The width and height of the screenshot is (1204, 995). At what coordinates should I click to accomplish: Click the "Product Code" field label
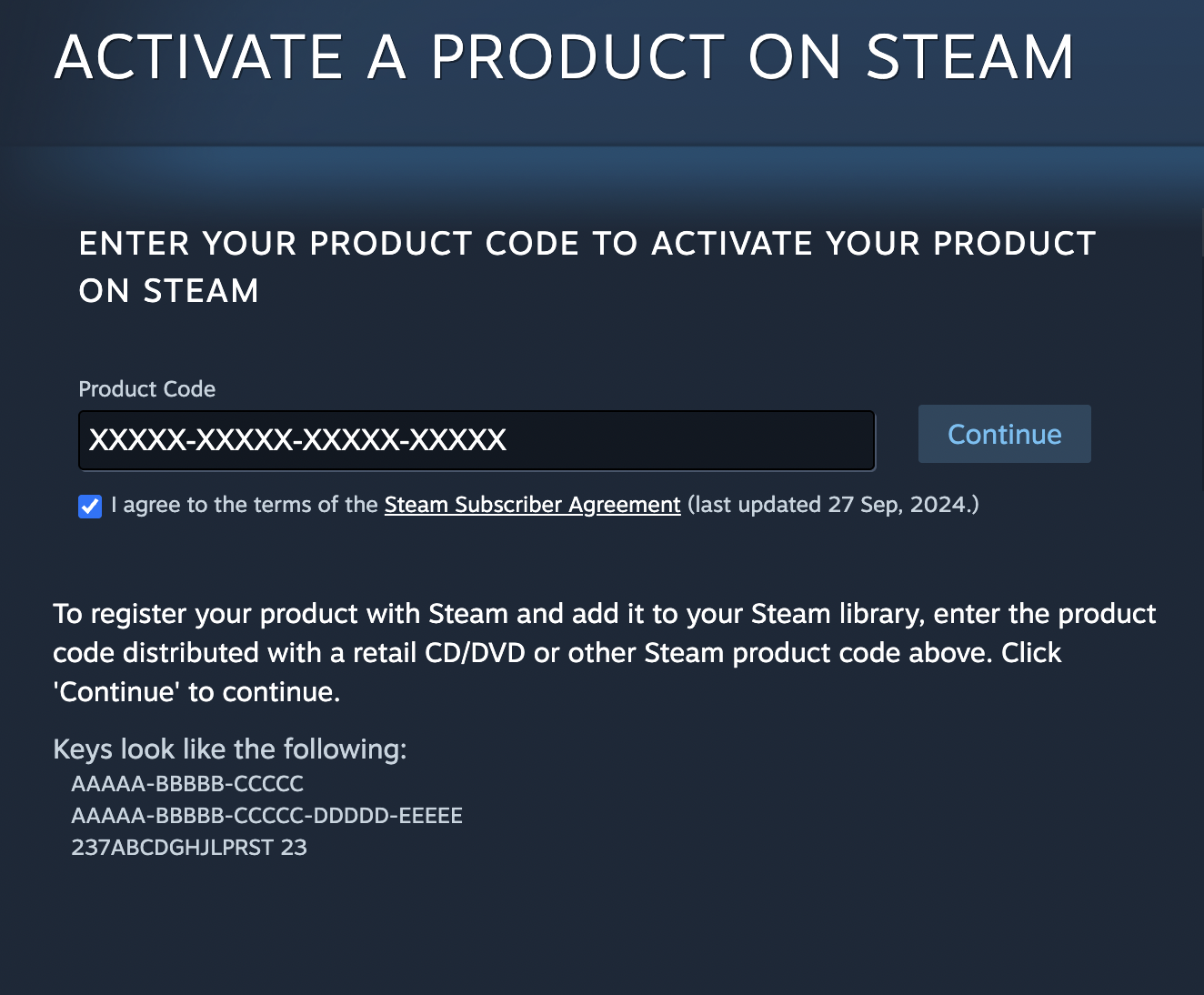tap(147, 389)
